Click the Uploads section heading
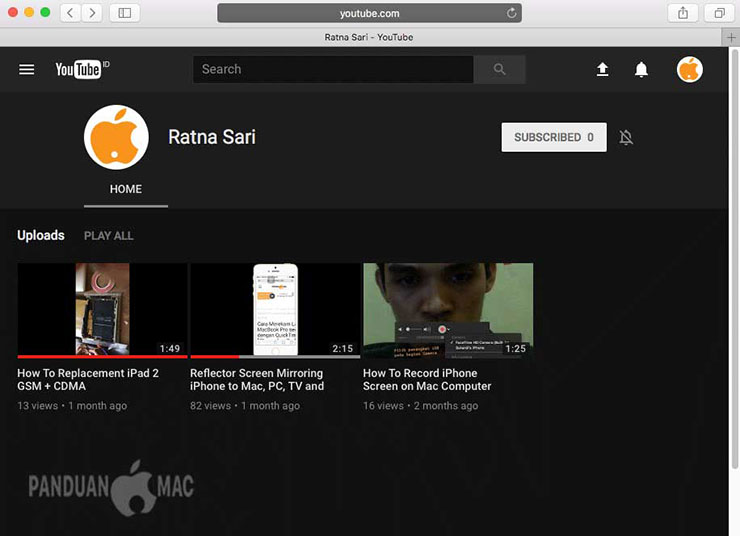The image size is (740, 536). [41, 235]
